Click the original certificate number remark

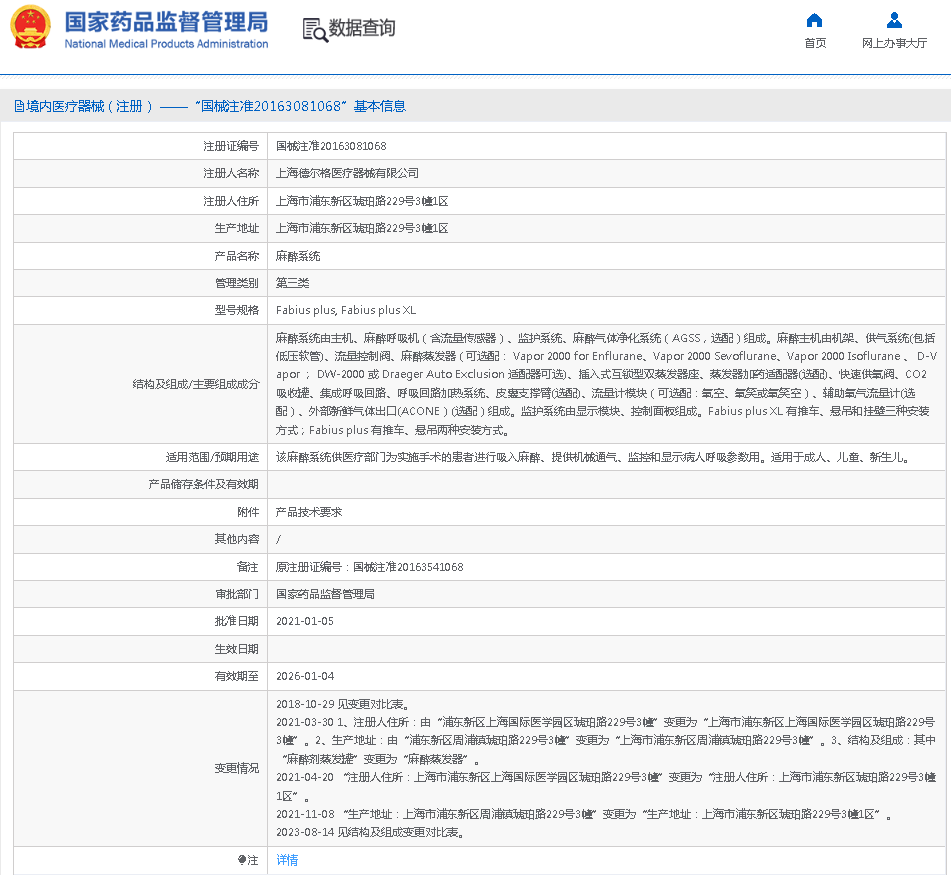[369, 567]
